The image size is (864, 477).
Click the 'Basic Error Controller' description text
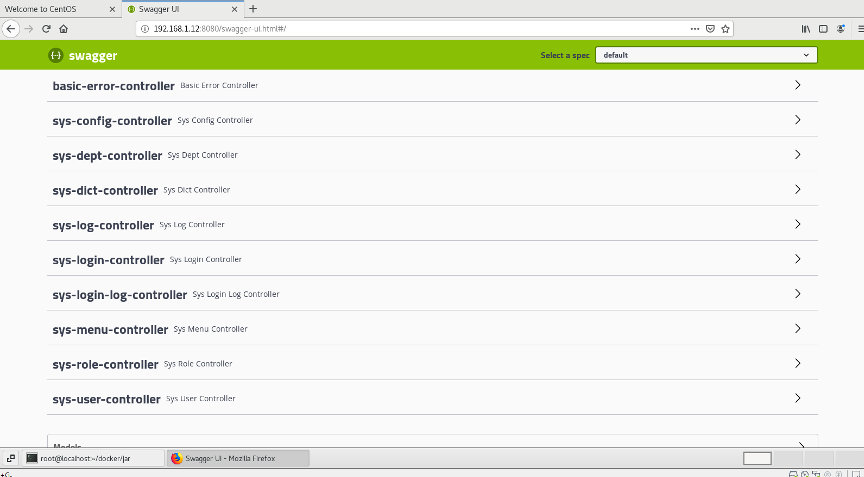[x=219, y=85]
